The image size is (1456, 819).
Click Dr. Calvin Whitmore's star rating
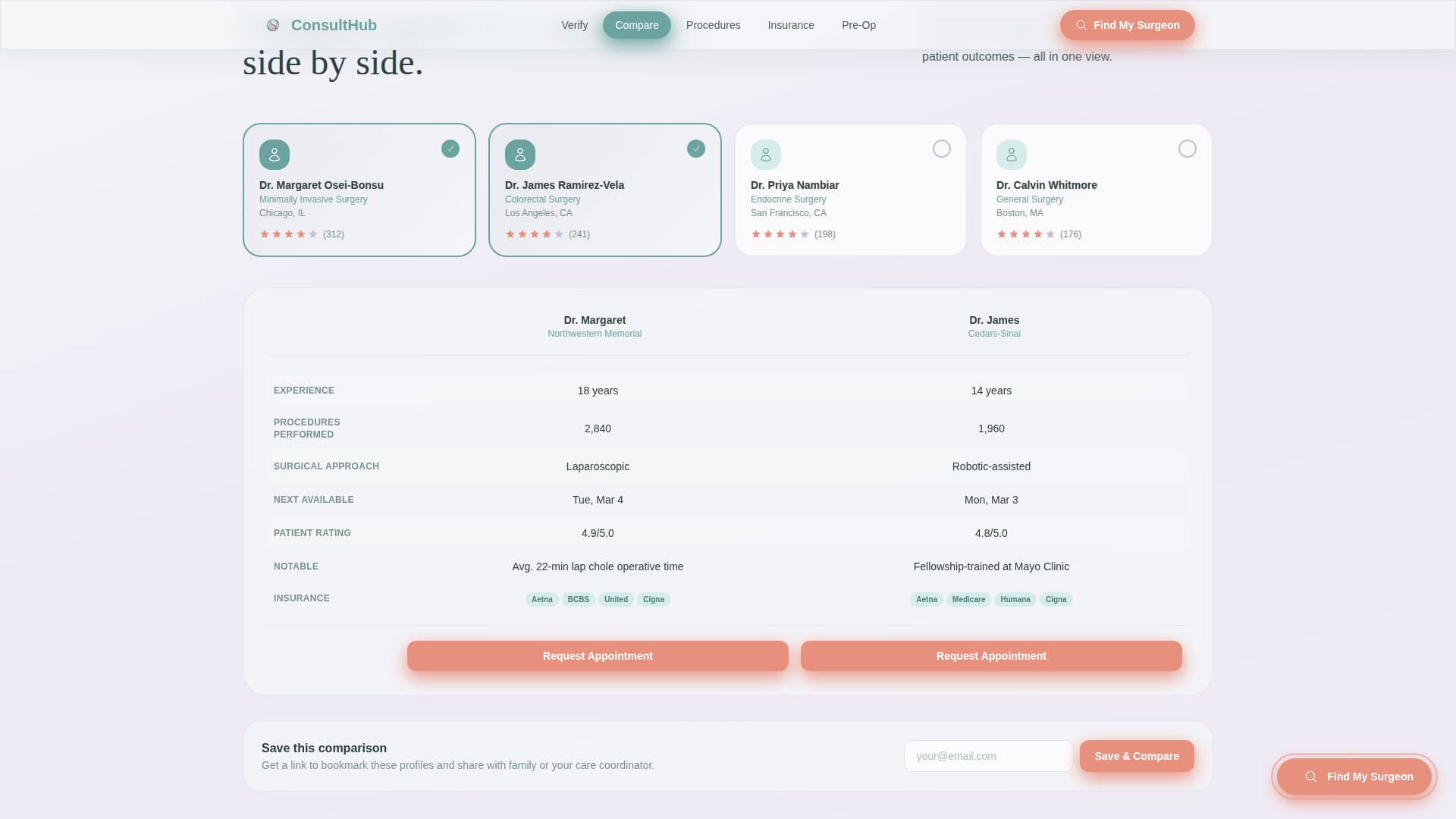tap(1026, 234)
